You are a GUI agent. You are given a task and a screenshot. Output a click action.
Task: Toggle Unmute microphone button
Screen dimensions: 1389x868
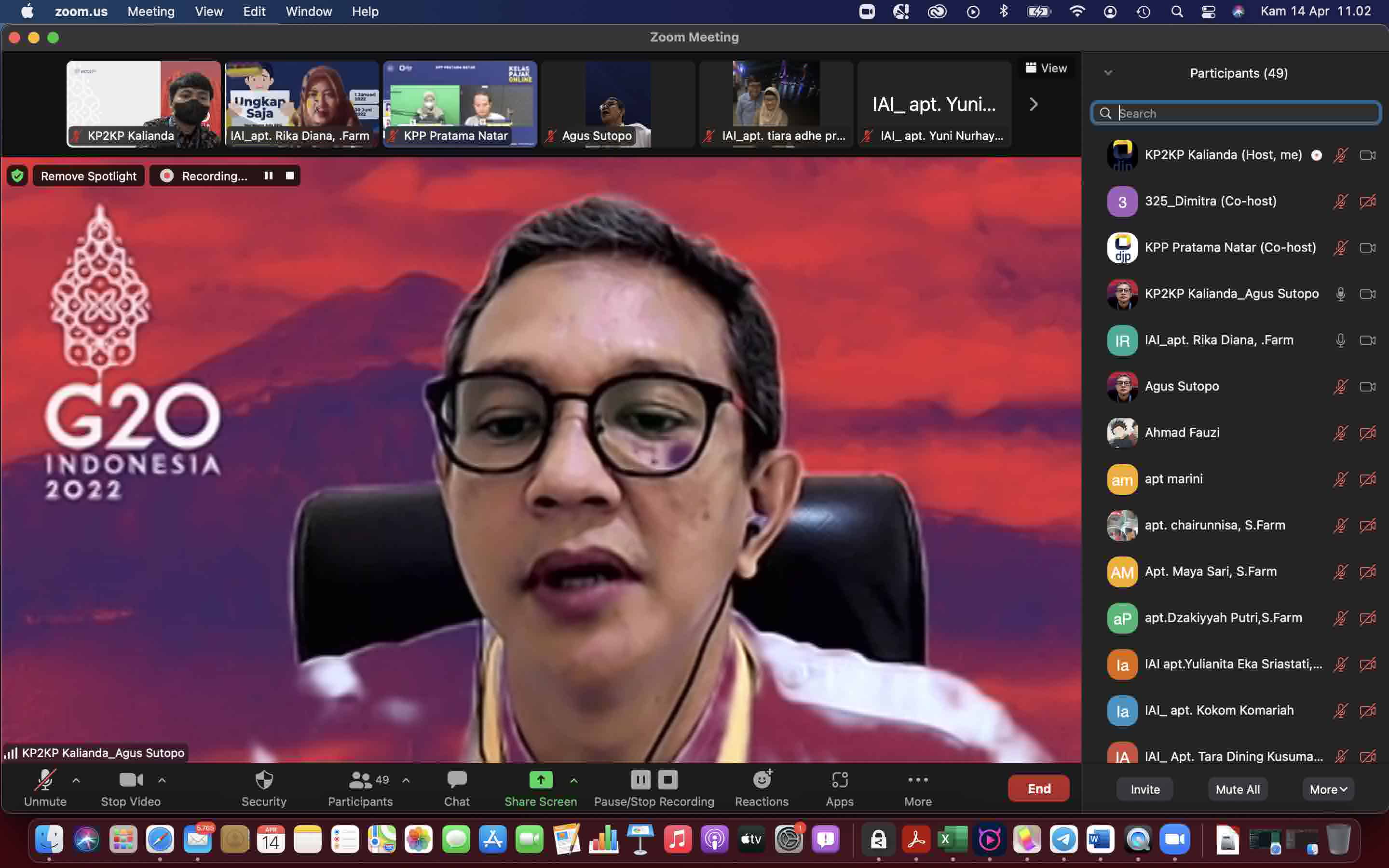point(45,780)
